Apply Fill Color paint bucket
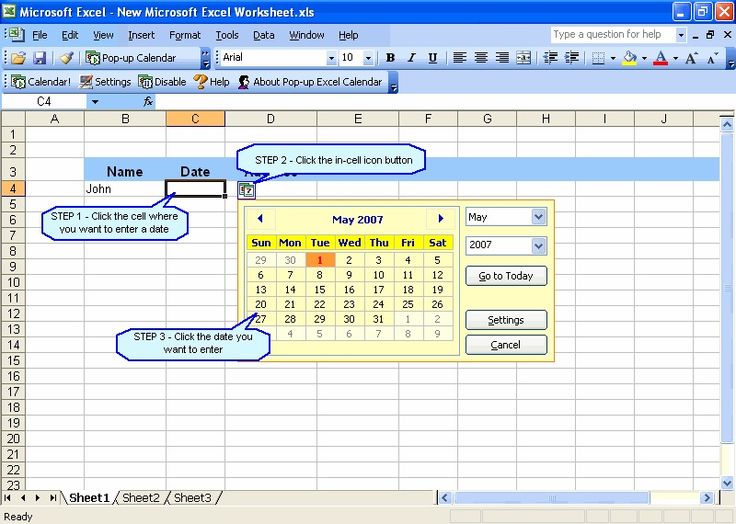The height and width of the screenshot is (524, 736). point(629,58)
